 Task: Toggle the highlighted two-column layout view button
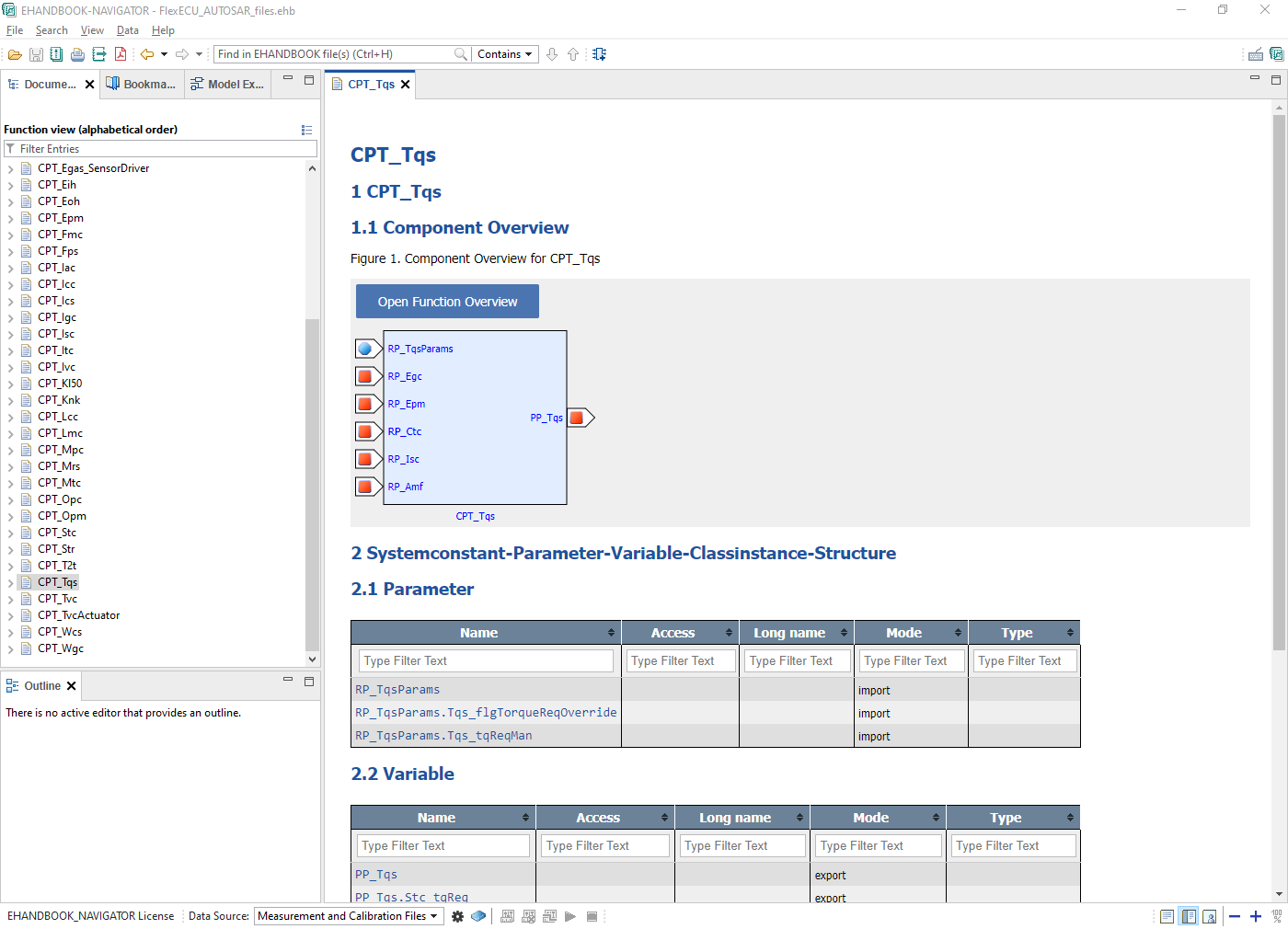(1189, 916)
